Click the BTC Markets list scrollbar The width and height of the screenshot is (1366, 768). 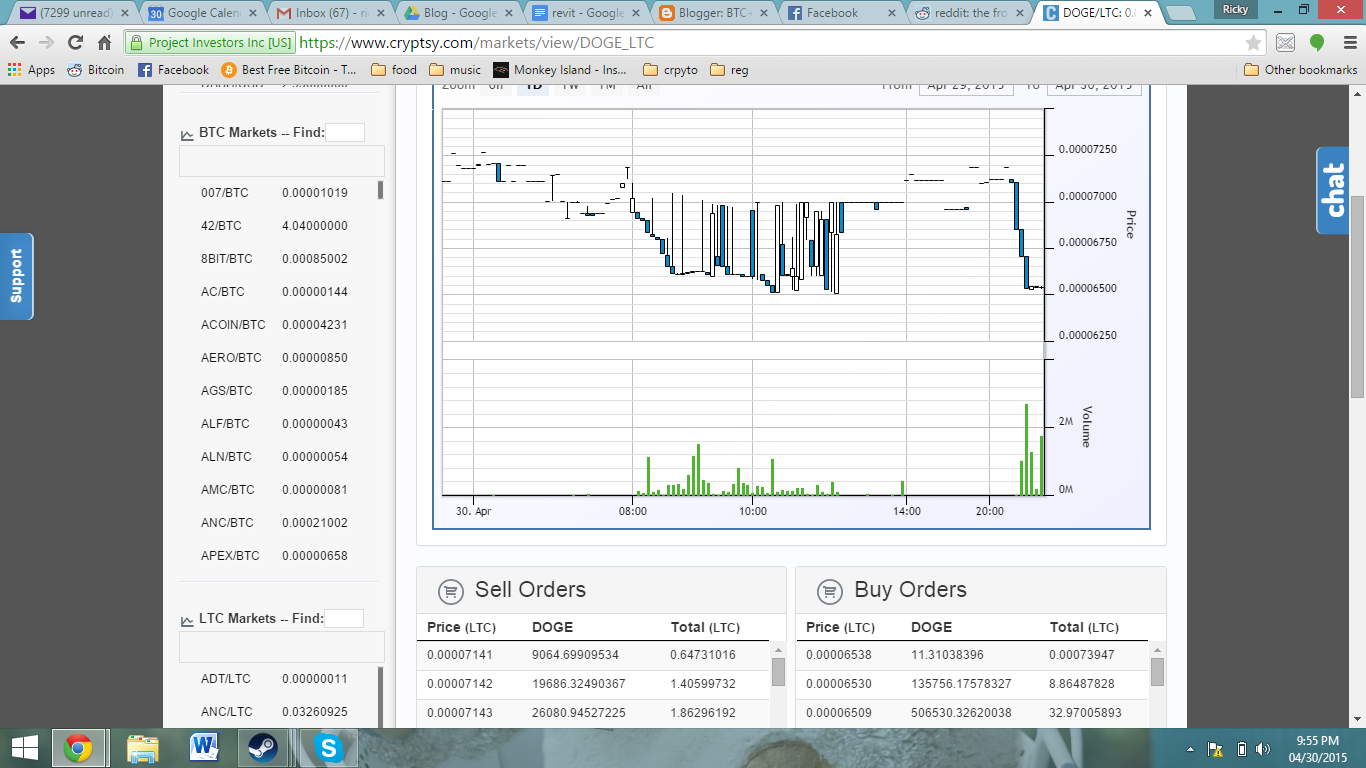(x=380, y=190)
